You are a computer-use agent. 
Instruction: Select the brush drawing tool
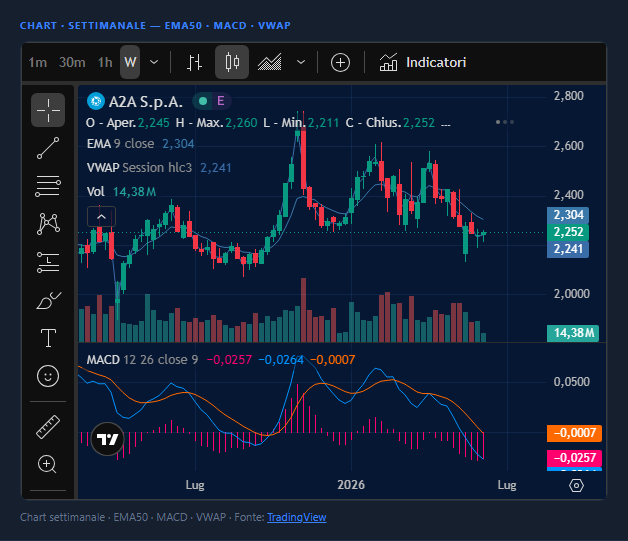coord(48,300)
